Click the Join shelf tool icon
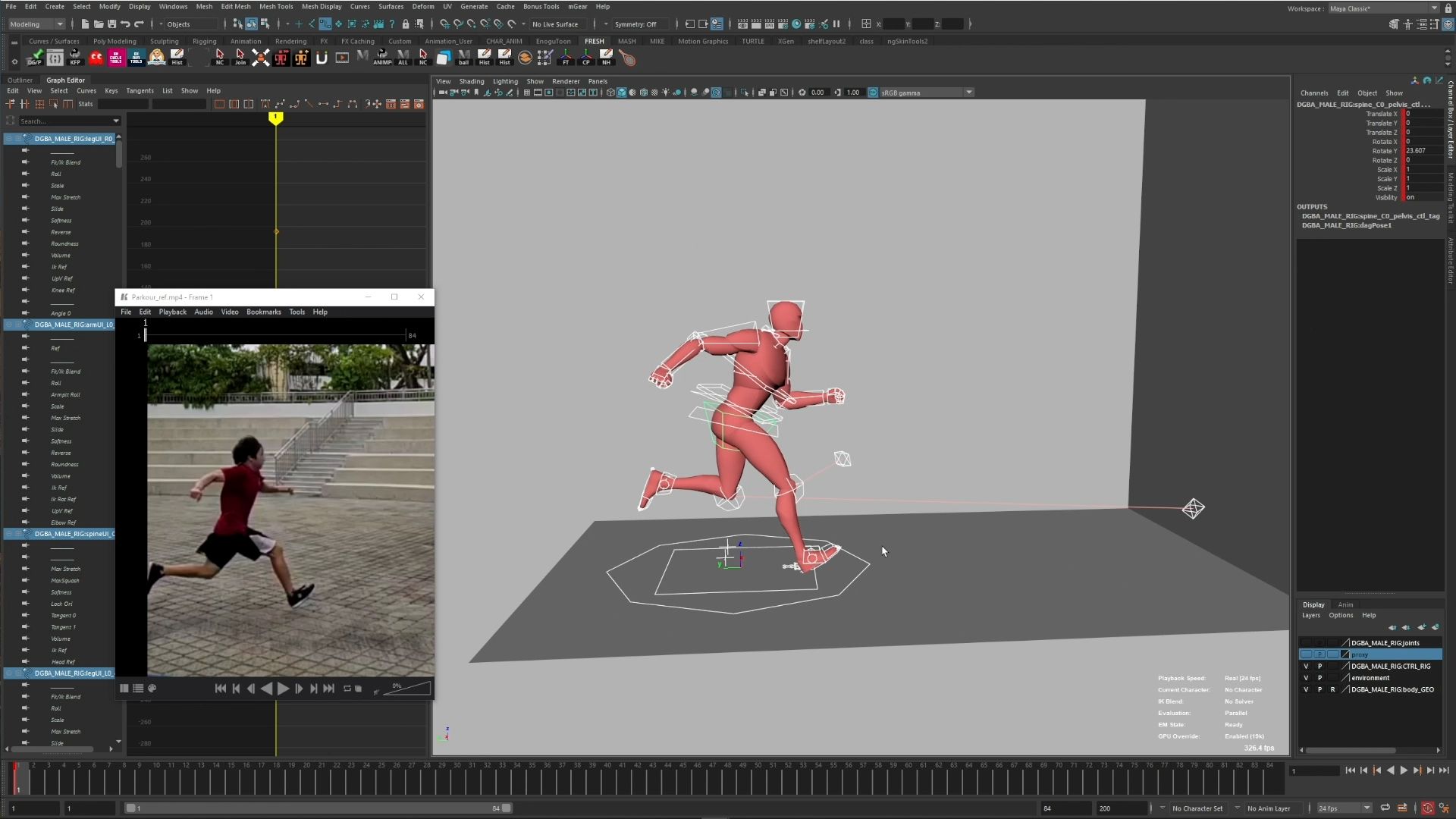 point(240,58)
